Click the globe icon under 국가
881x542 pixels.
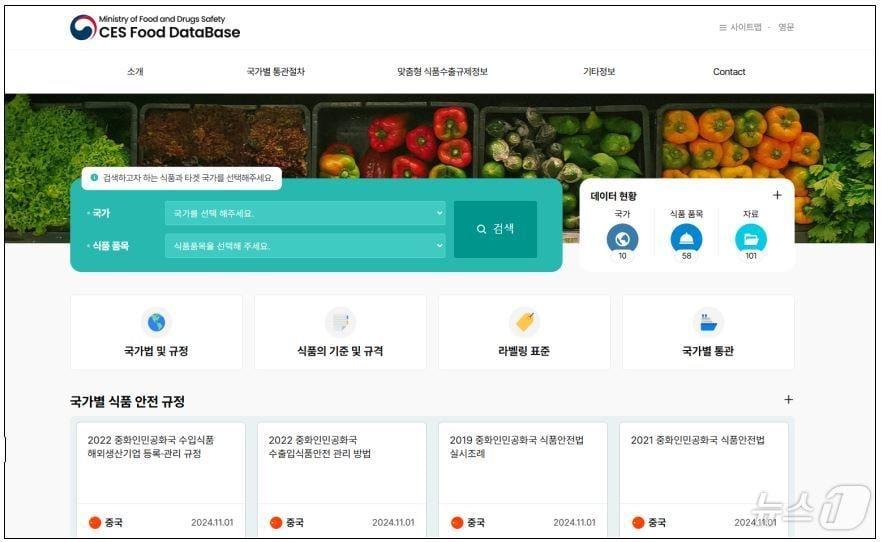(622, 239)
